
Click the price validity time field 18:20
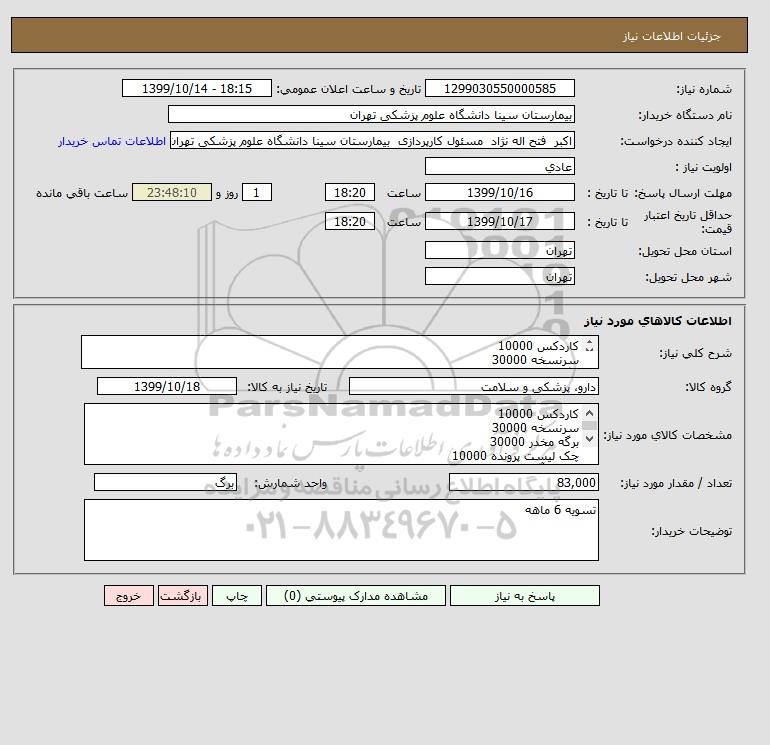(x=350, y=221)
